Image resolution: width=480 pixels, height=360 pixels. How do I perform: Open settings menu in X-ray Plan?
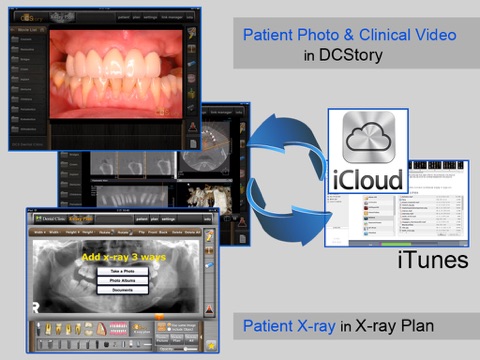(168, 219)
